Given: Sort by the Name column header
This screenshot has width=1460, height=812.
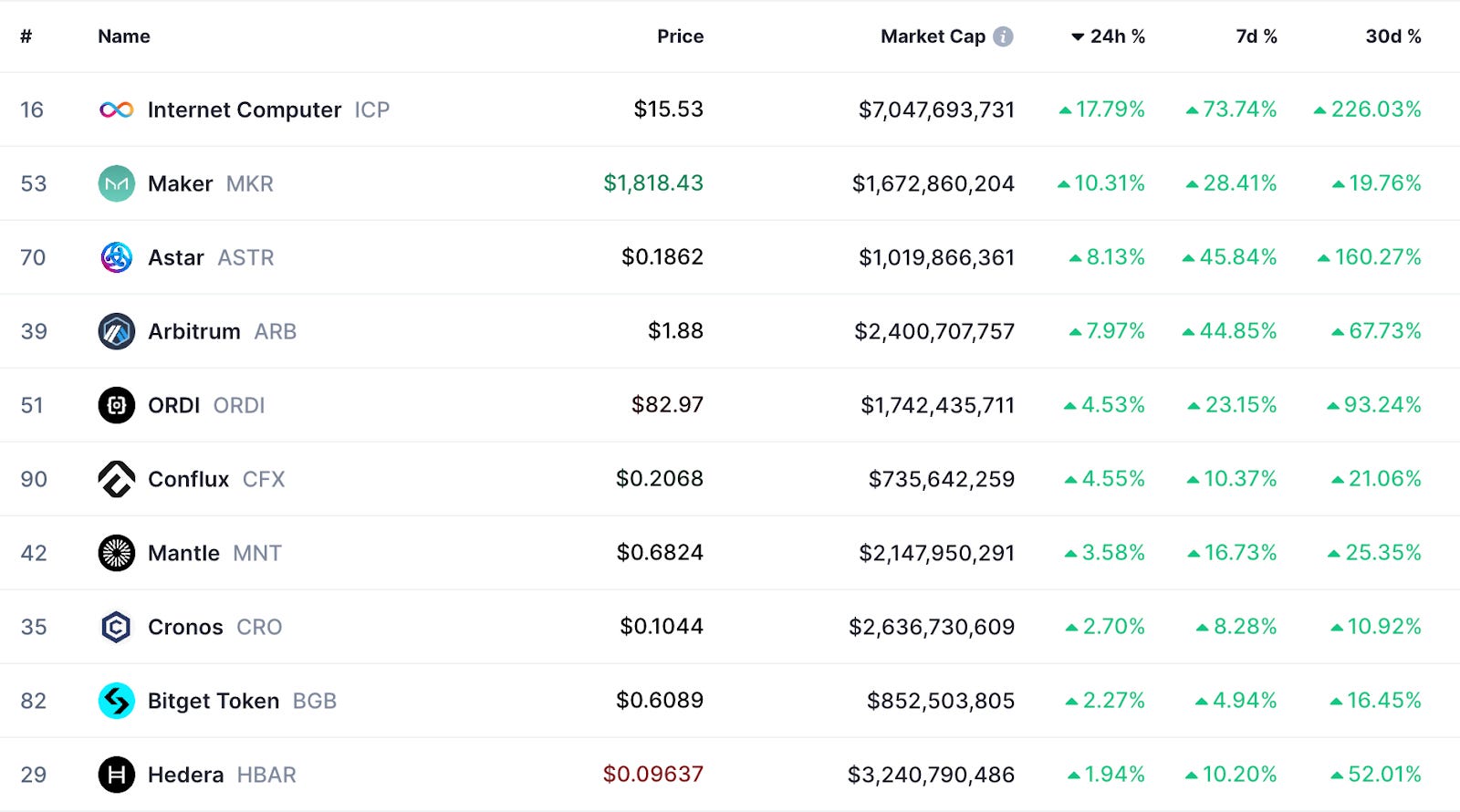Looking at the screenshot, I should [x=124, y=36].
